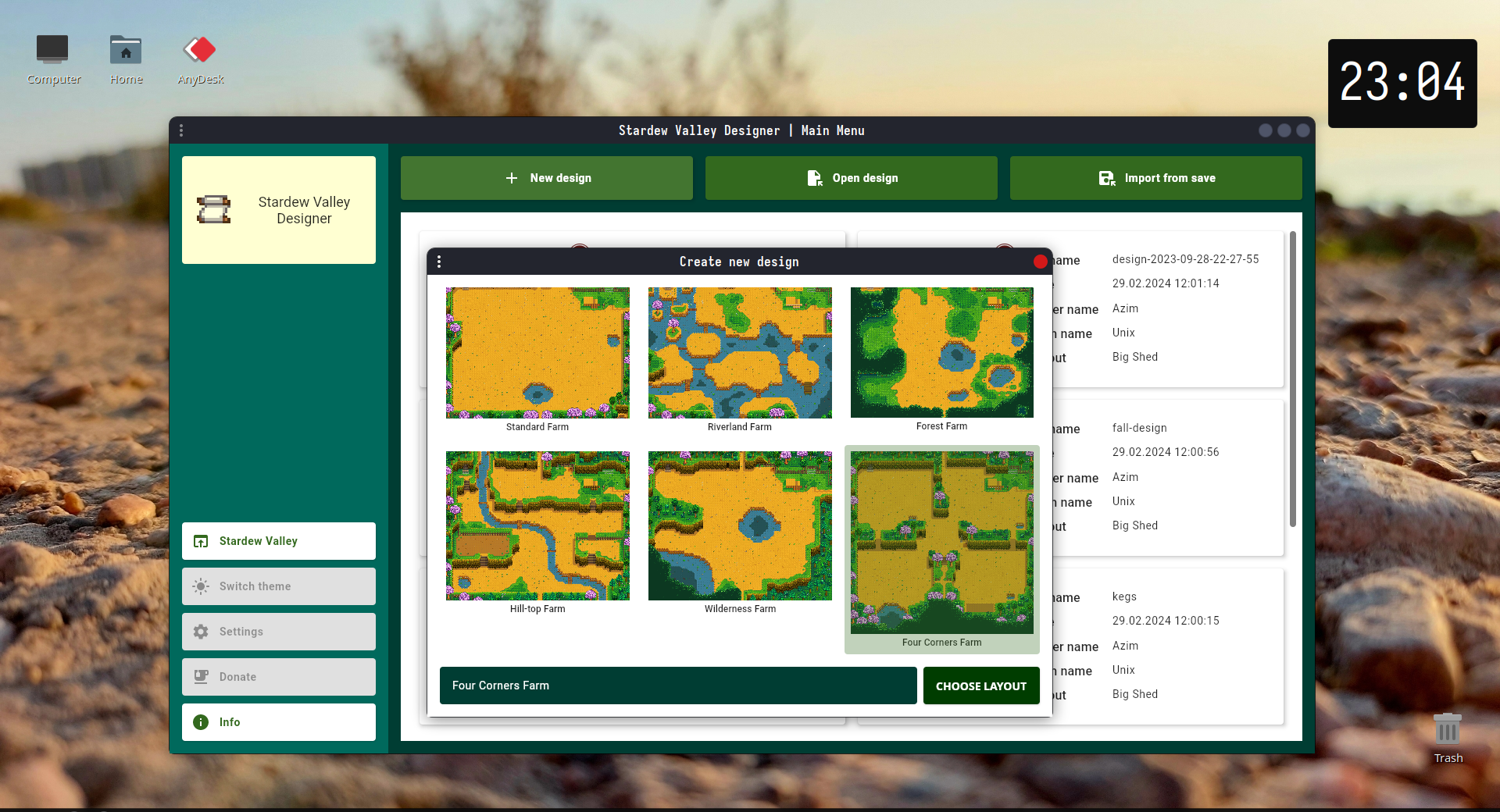
Task: Click the New design button
Action: click(547, 178)
